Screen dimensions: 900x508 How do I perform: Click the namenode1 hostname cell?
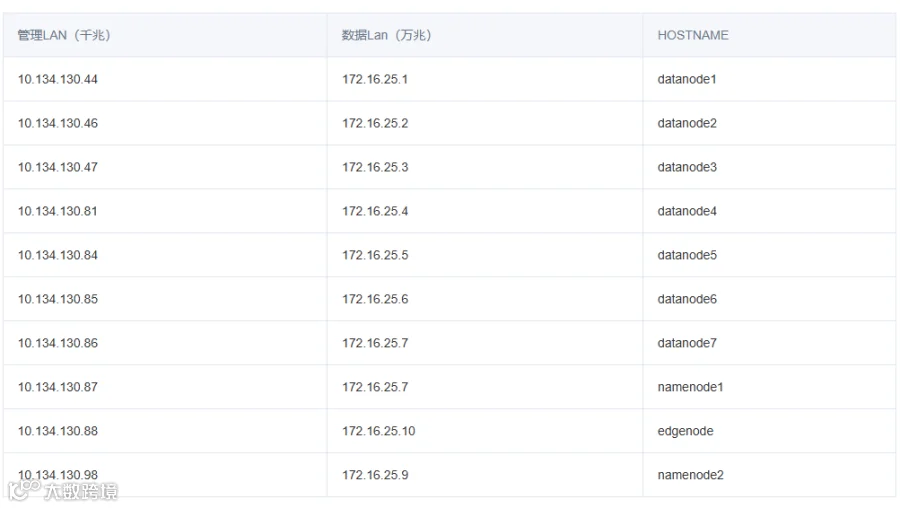[769, 387]
